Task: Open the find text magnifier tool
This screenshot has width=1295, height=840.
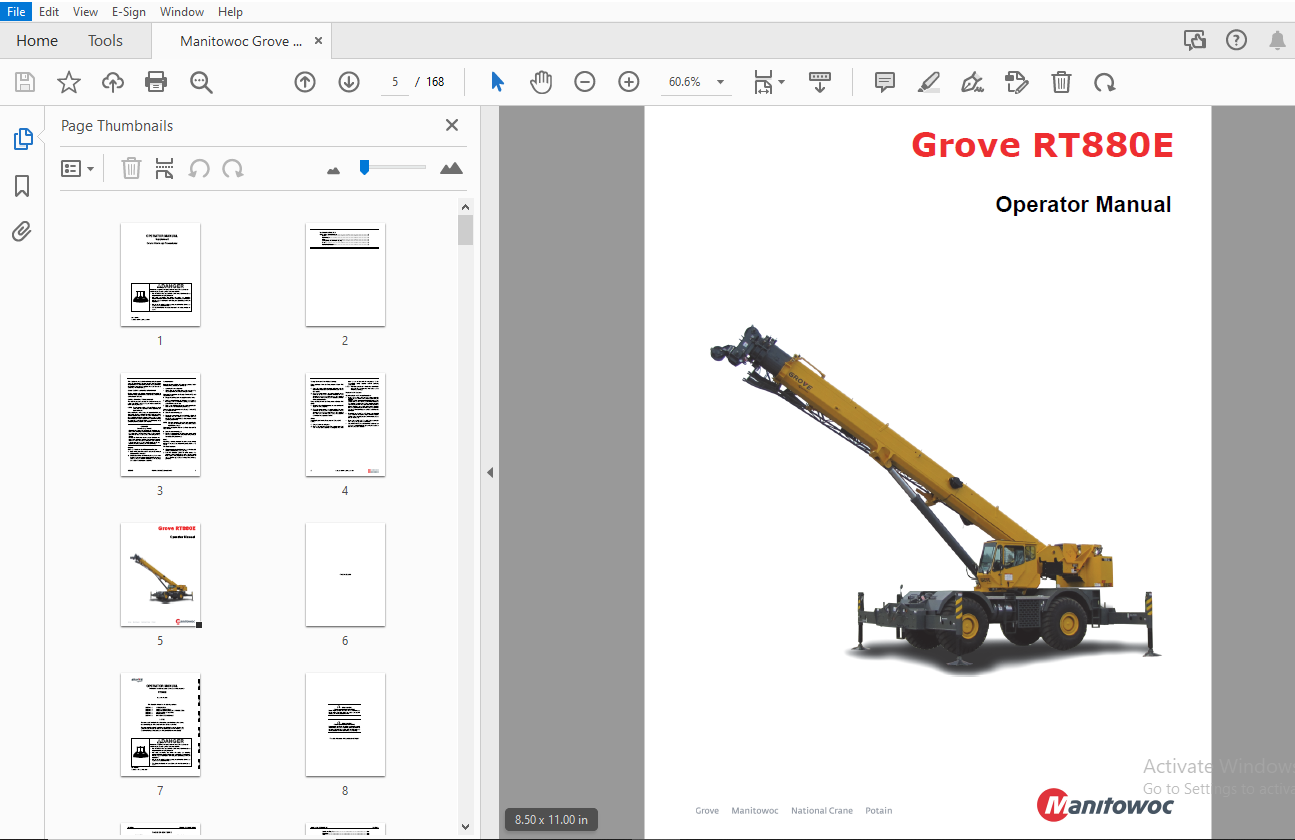Action: point(201,82)
